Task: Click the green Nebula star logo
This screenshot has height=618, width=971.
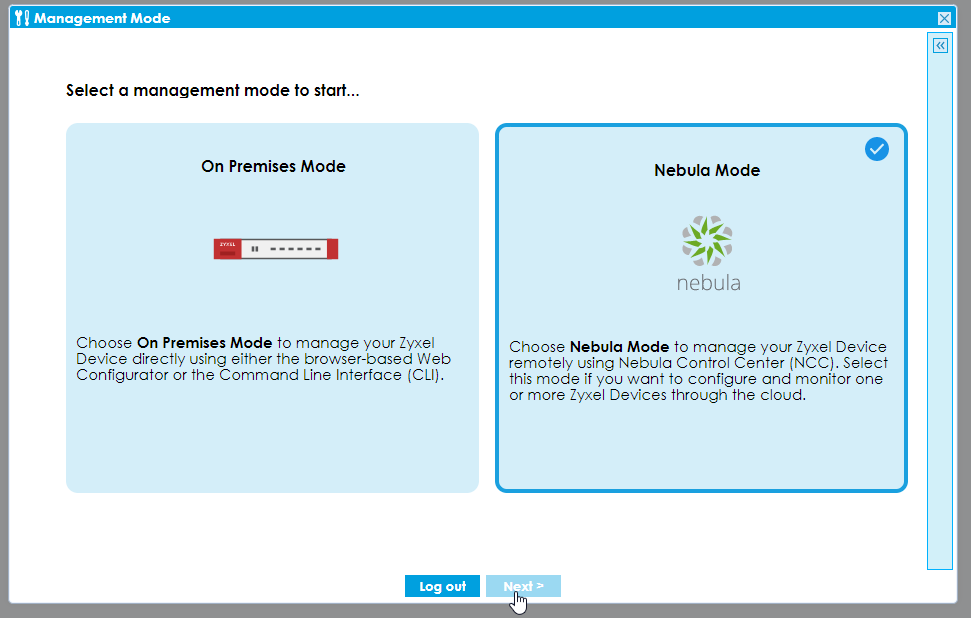Action: click(706, 241)
